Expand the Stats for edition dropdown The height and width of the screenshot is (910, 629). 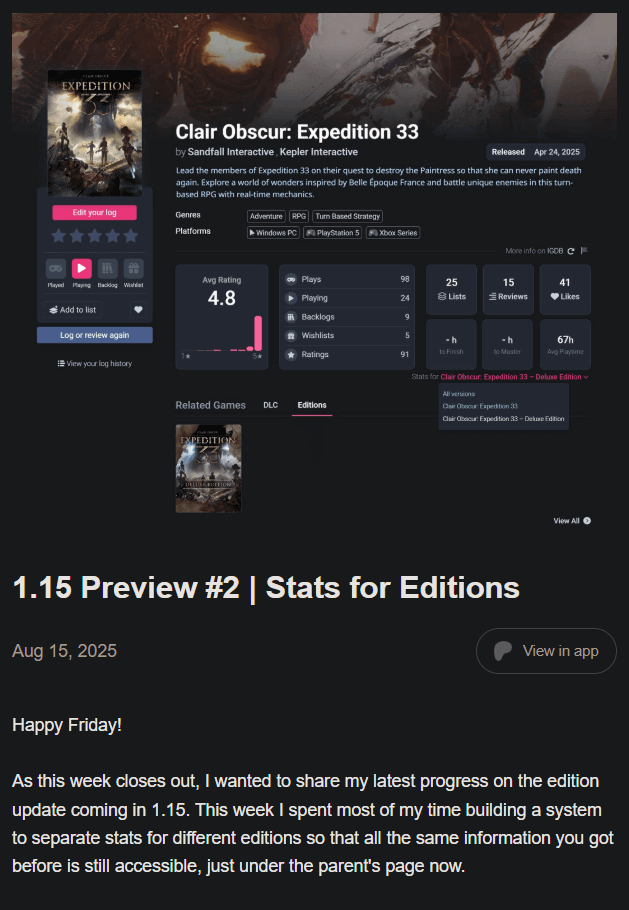click(514, 377)
